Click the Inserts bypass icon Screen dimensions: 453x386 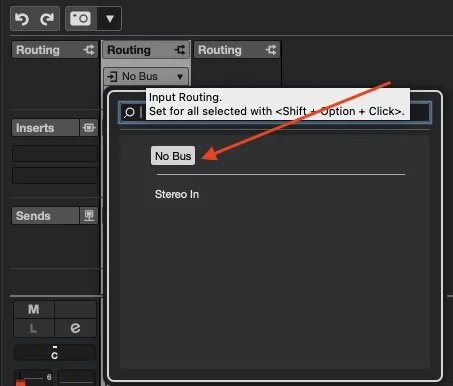89,128
